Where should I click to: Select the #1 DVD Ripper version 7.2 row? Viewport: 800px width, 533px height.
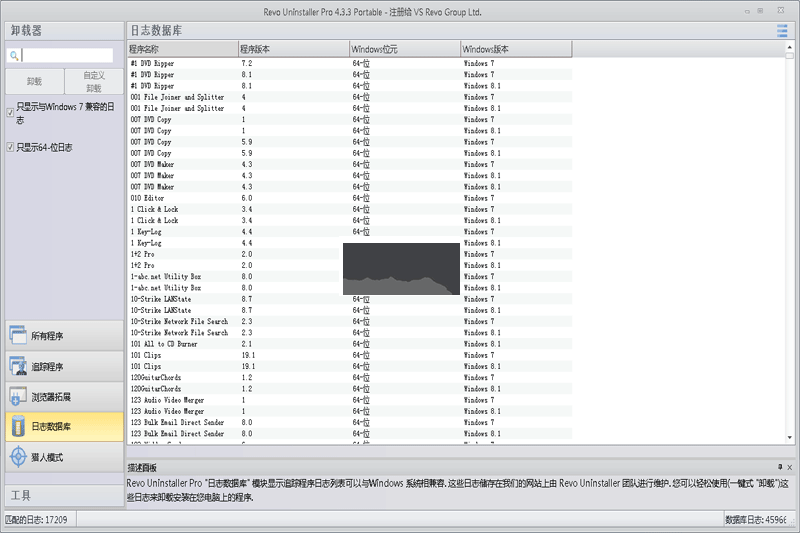click(350, 63)
